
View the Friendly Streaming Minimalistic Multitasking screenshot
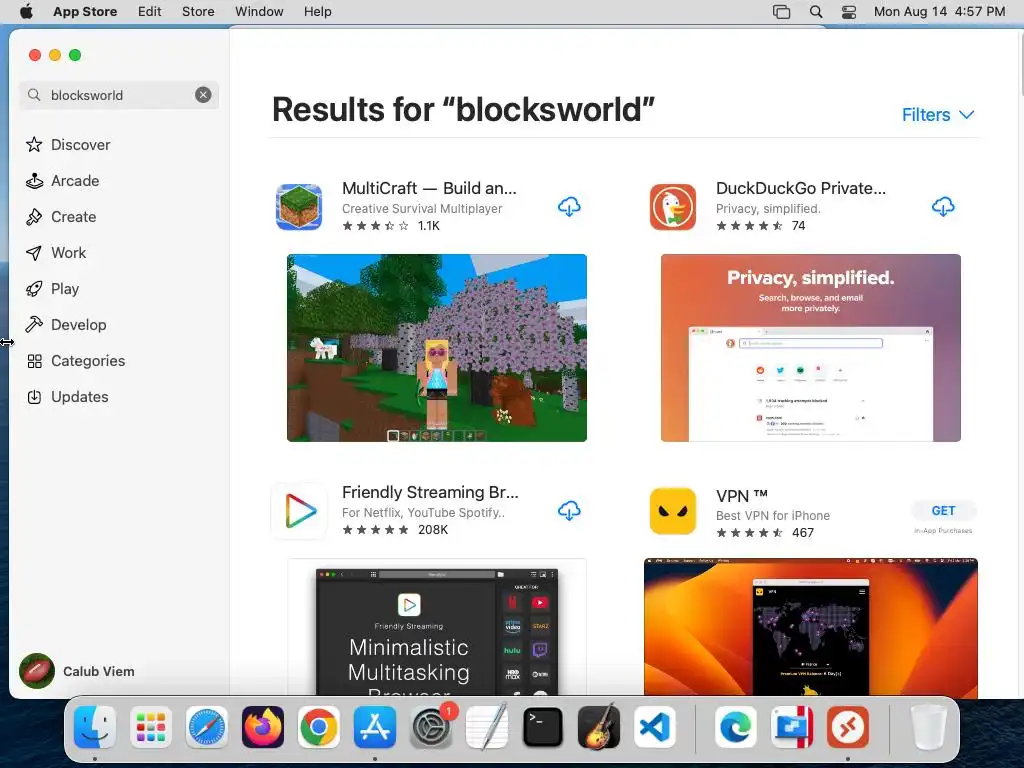[437, 628]
